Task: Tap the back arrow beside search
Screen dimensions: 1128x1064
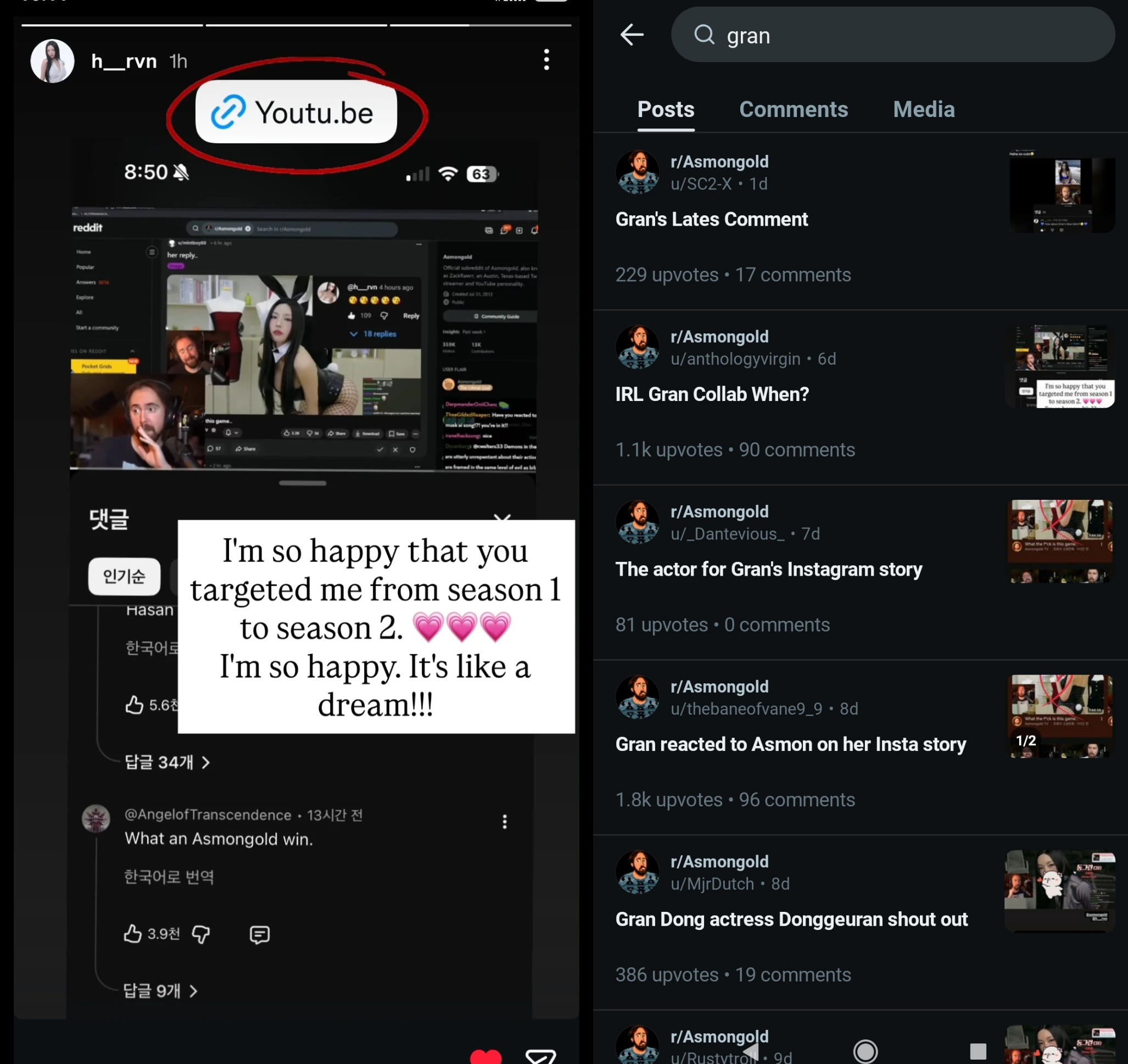Action: coord(632,35)
